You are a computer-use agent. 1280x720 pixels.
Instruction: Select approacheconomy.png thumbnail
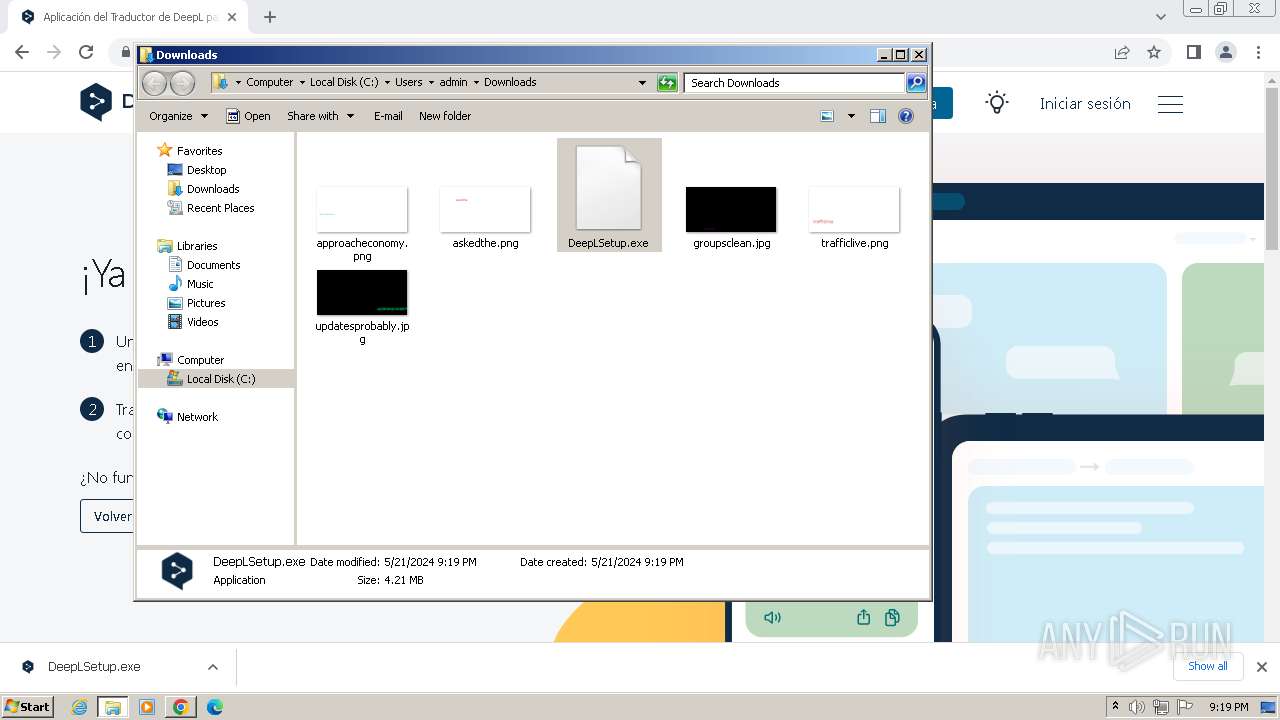point(362,209)
